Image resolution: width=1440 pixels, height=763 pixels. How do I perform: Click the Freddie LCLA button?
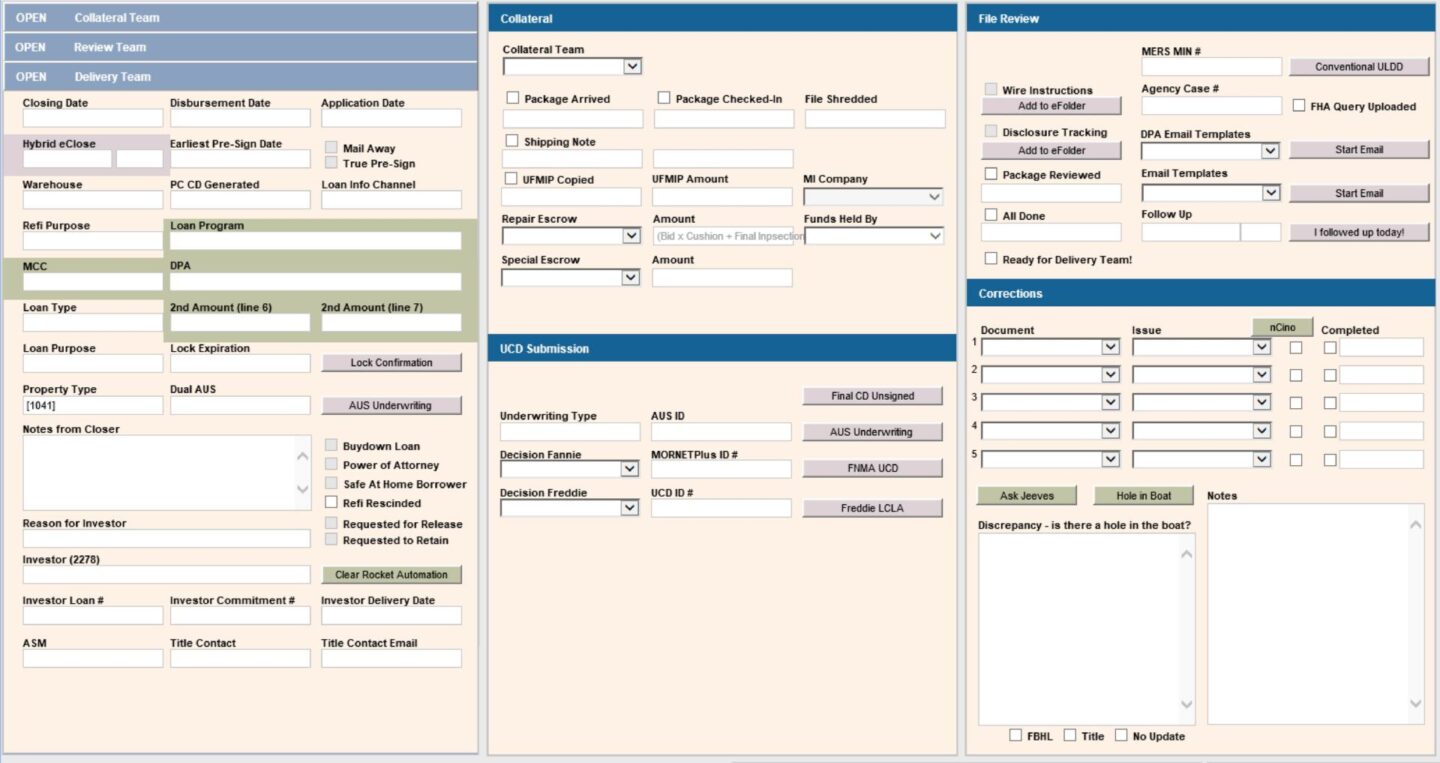click(872, 508)
